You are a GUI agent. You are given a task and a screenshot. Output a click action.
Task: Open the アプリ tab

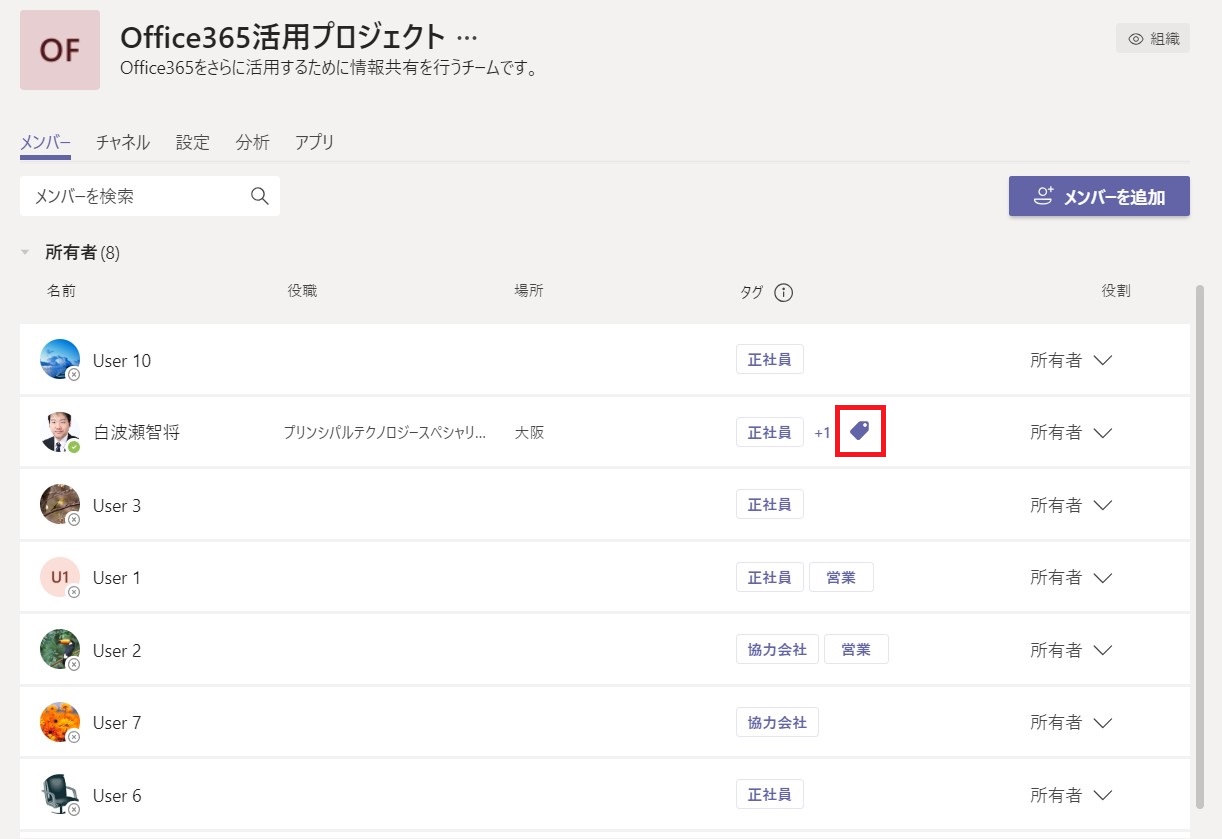[315, 142]
